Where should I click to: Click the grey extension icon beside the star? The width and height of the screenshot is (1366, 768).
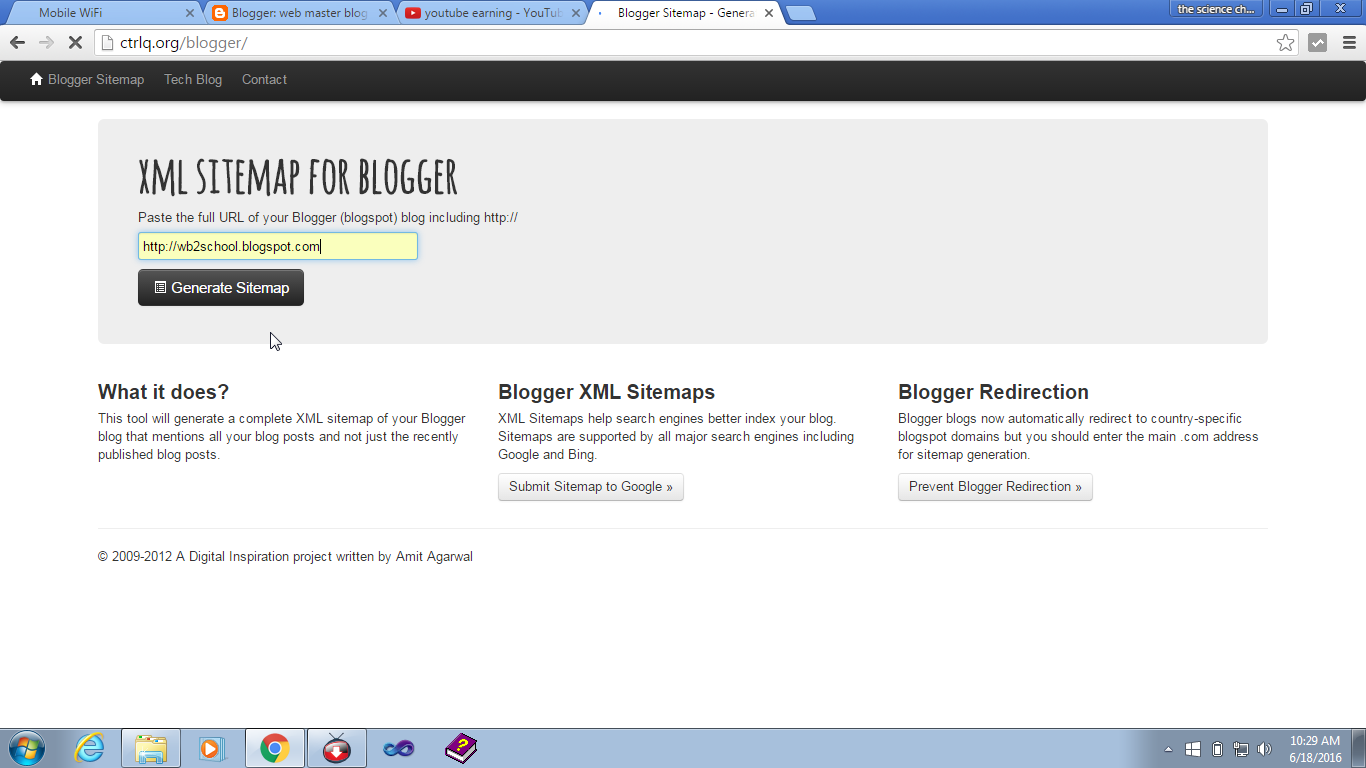(x=1318, y=43)
